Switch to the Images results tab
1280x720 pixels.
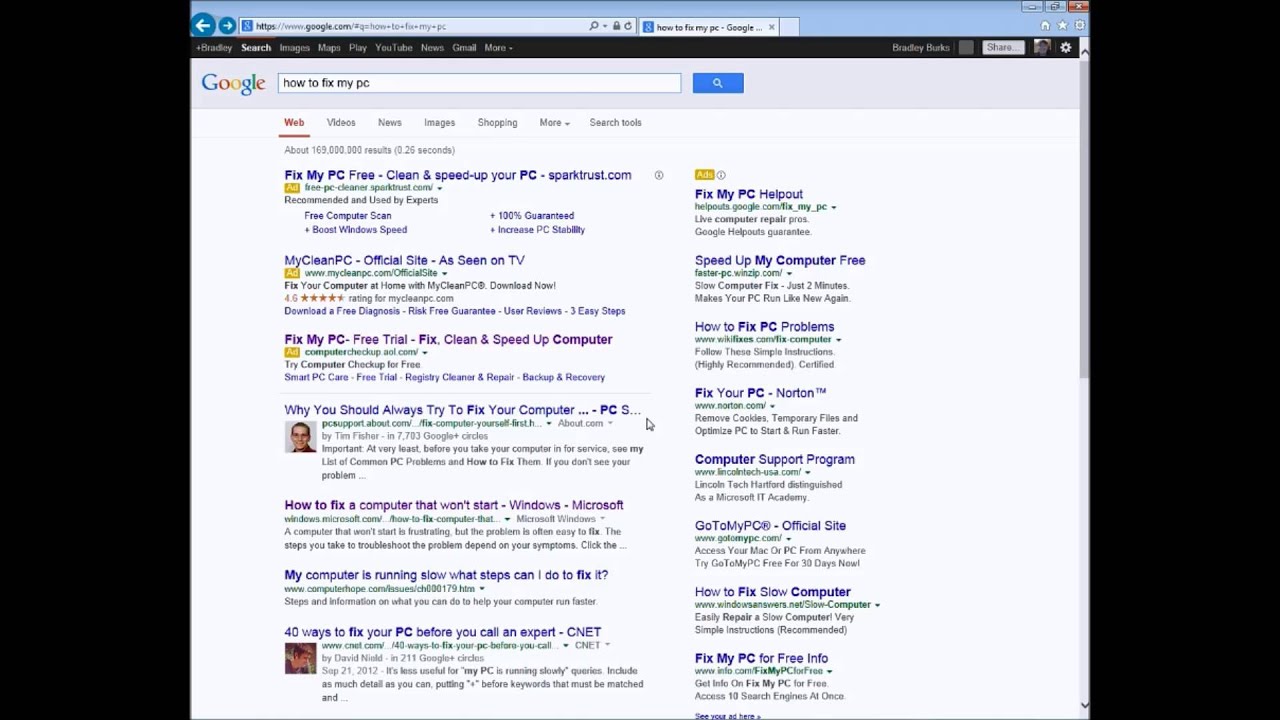[x=439, y=122]
